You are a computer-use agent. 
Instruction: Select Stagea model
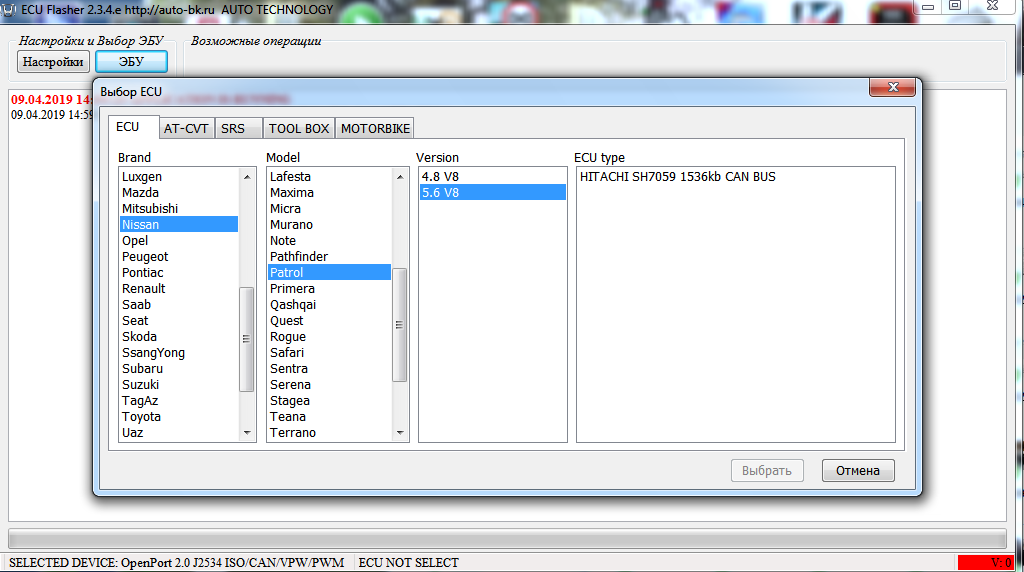(329, 400)
